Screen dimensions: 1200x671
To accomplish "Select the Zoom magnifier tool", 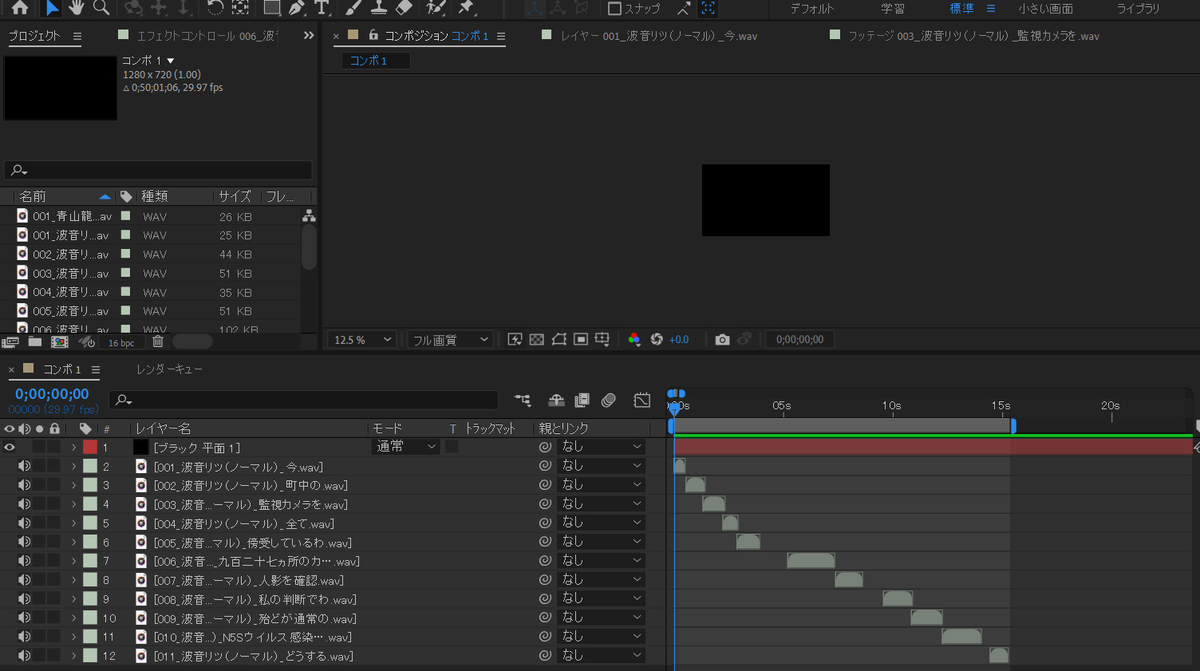I will click(101, 8).
